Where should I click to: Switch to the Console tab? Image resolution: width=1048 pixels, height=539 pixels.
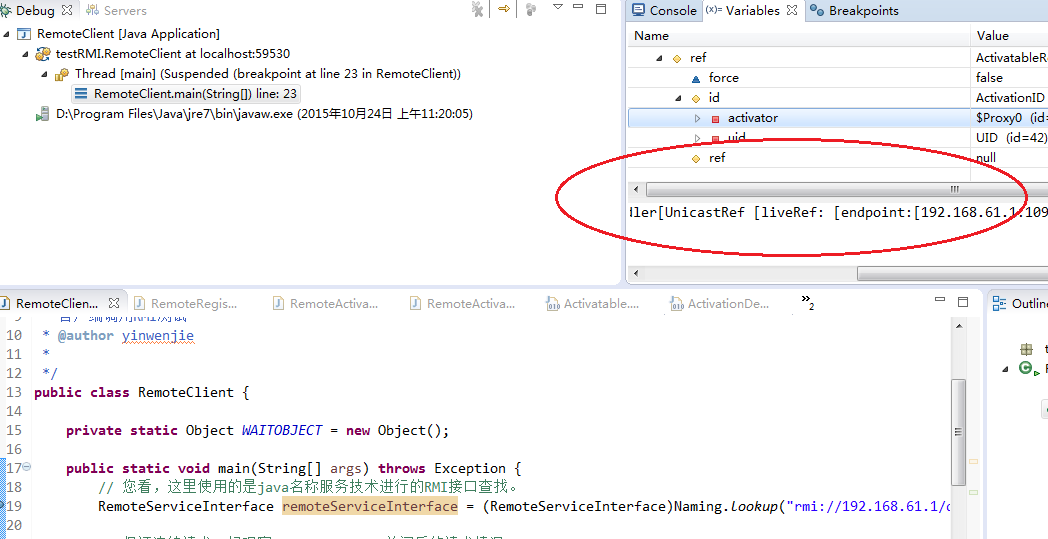[x=664, y=11]
